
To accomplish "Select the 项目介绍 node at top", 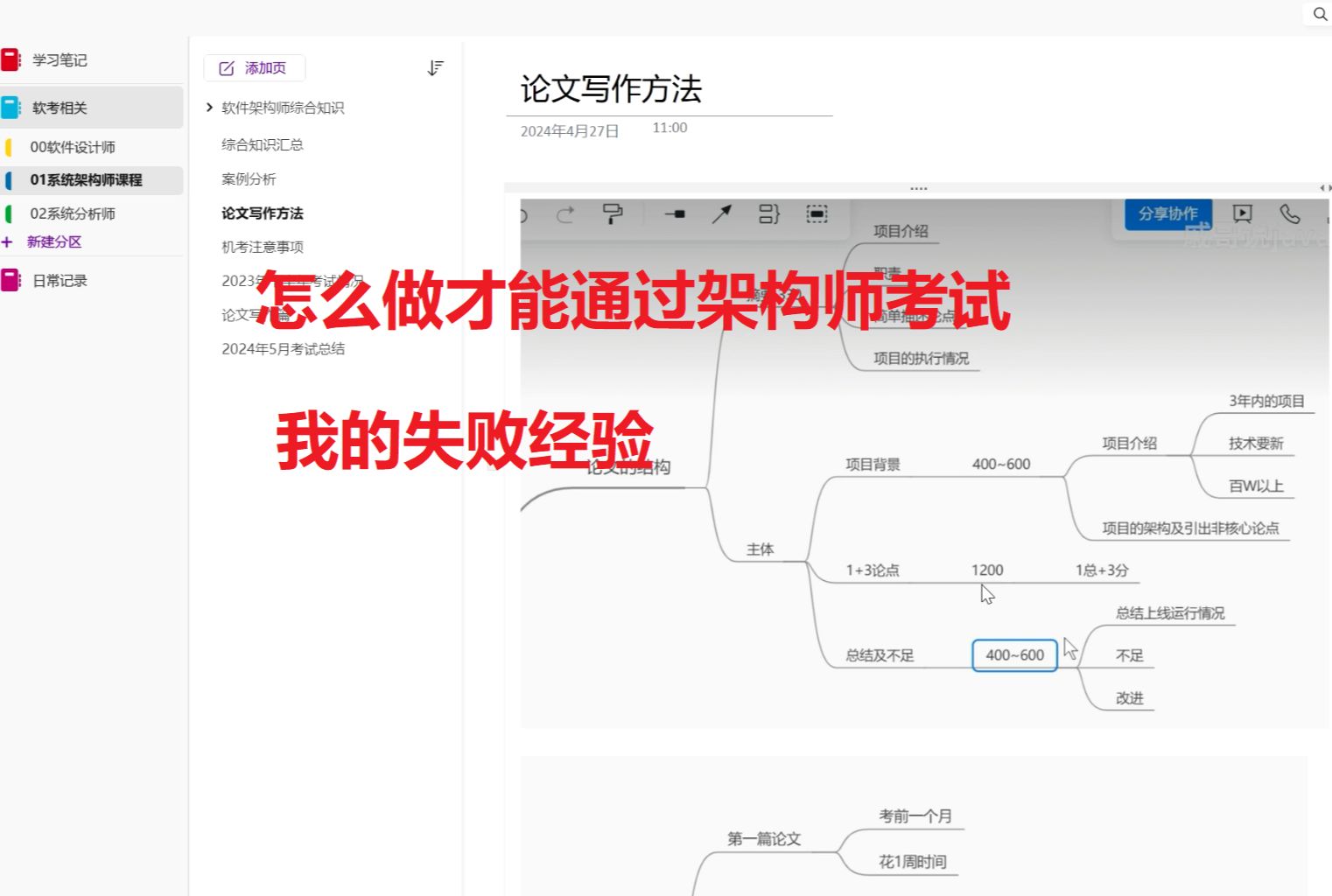I will 901,231.
